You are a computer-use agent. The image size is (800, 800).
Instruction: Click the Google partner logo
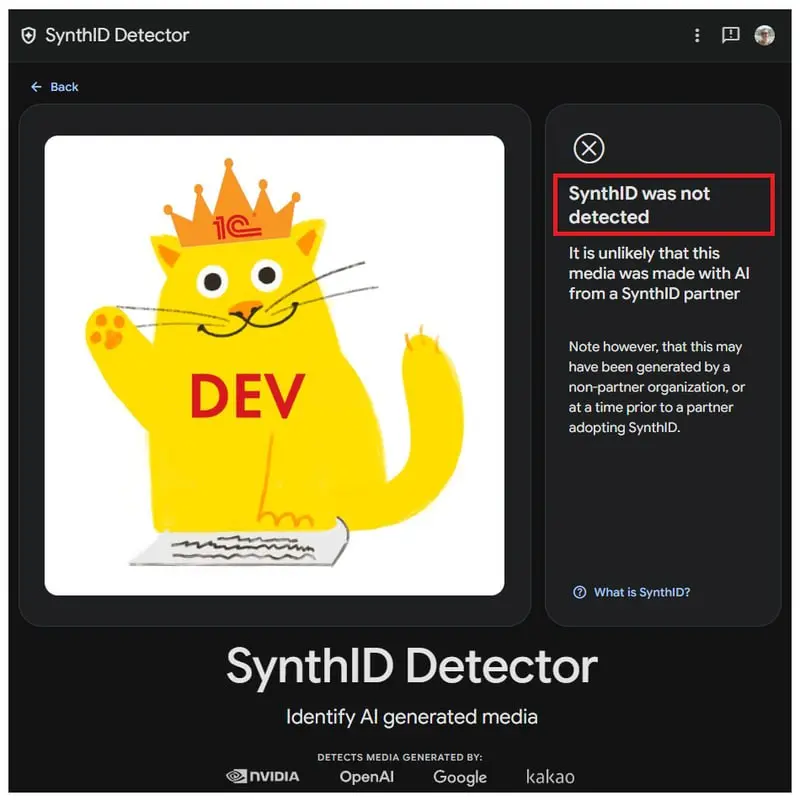(x=460, y=777)
